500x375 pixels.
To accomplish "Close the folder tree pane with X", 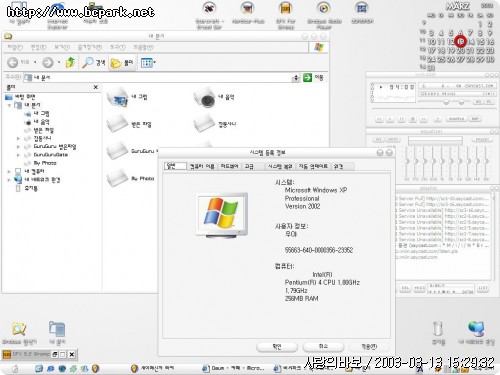I will coord(96,87).
